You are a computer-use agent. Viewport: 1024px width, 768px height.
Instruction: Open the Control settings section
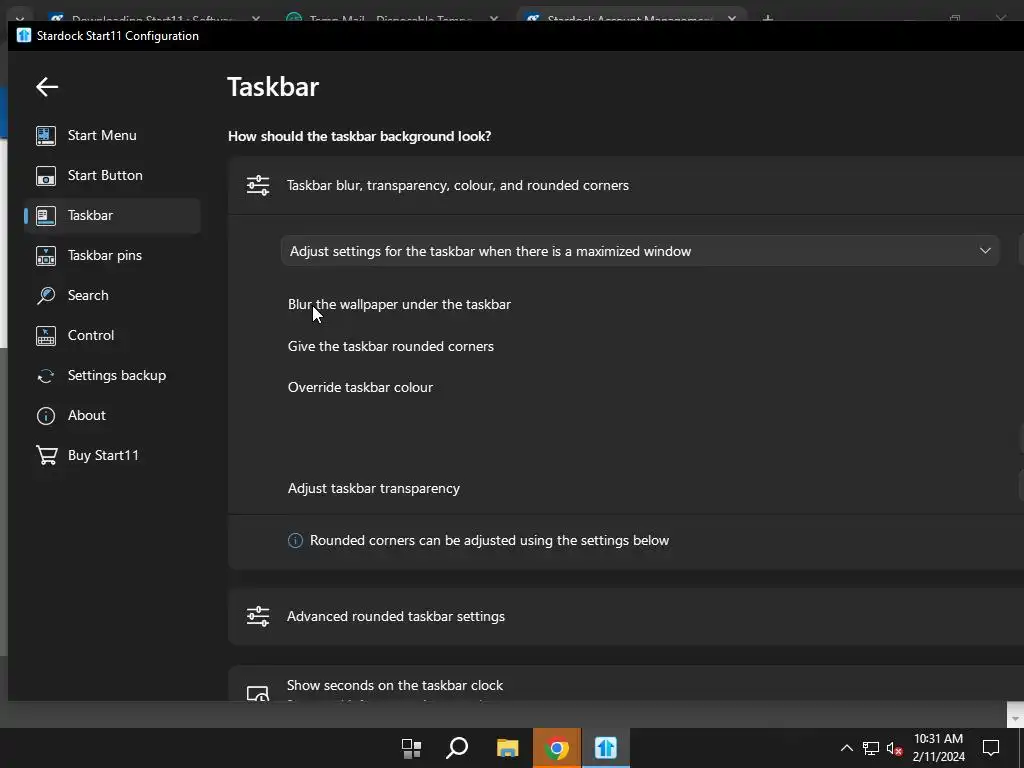click(112, 335)
